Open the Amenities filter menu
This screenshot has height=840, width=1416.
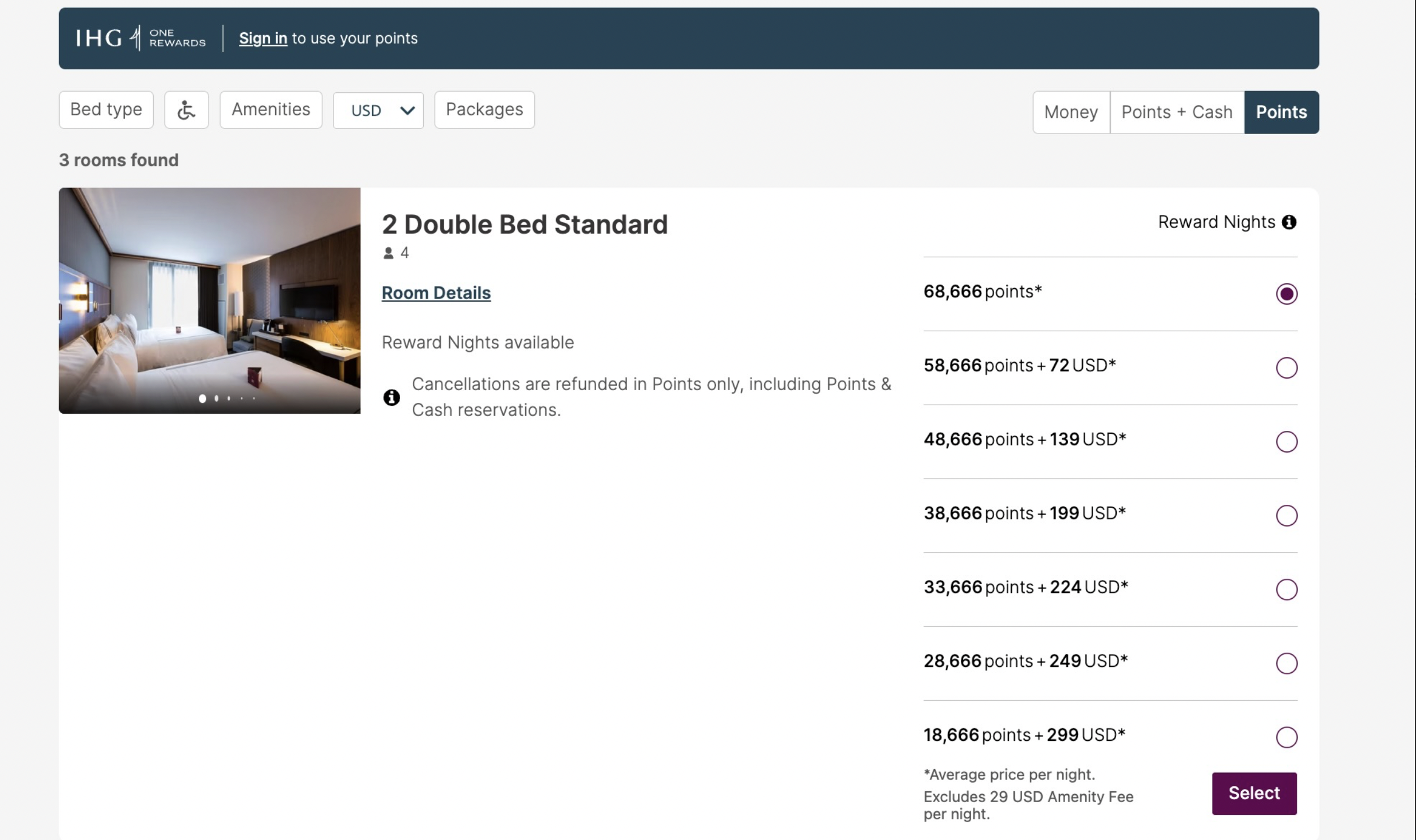271,109
